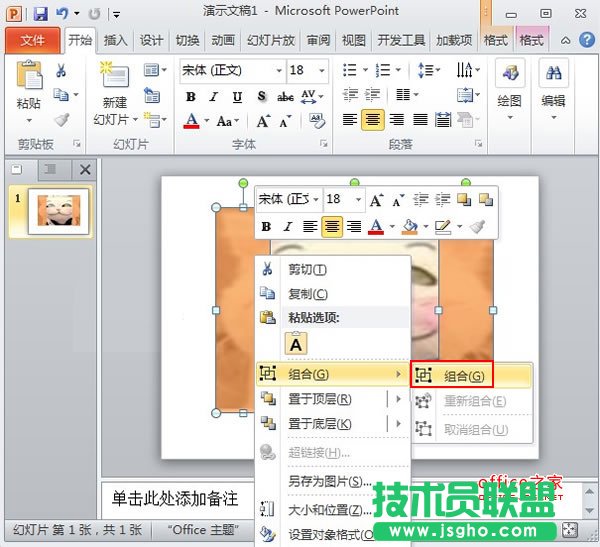Click the New Slide icon

point(114,75)
